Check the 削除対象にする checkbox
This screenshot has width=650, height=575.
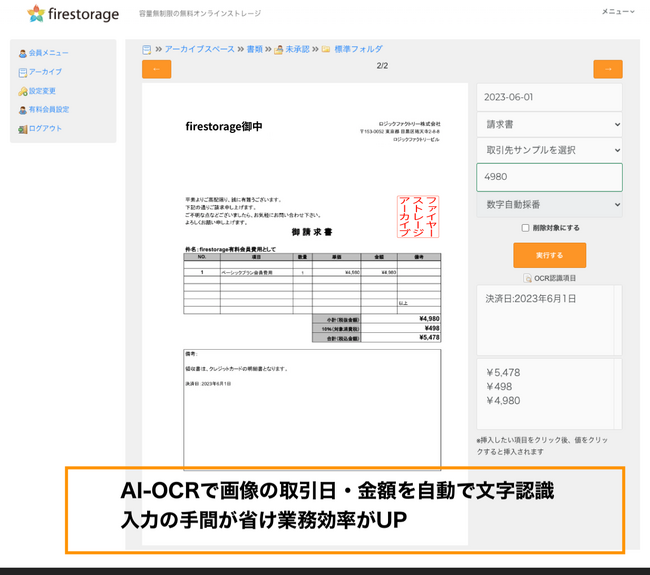point(525,228)
